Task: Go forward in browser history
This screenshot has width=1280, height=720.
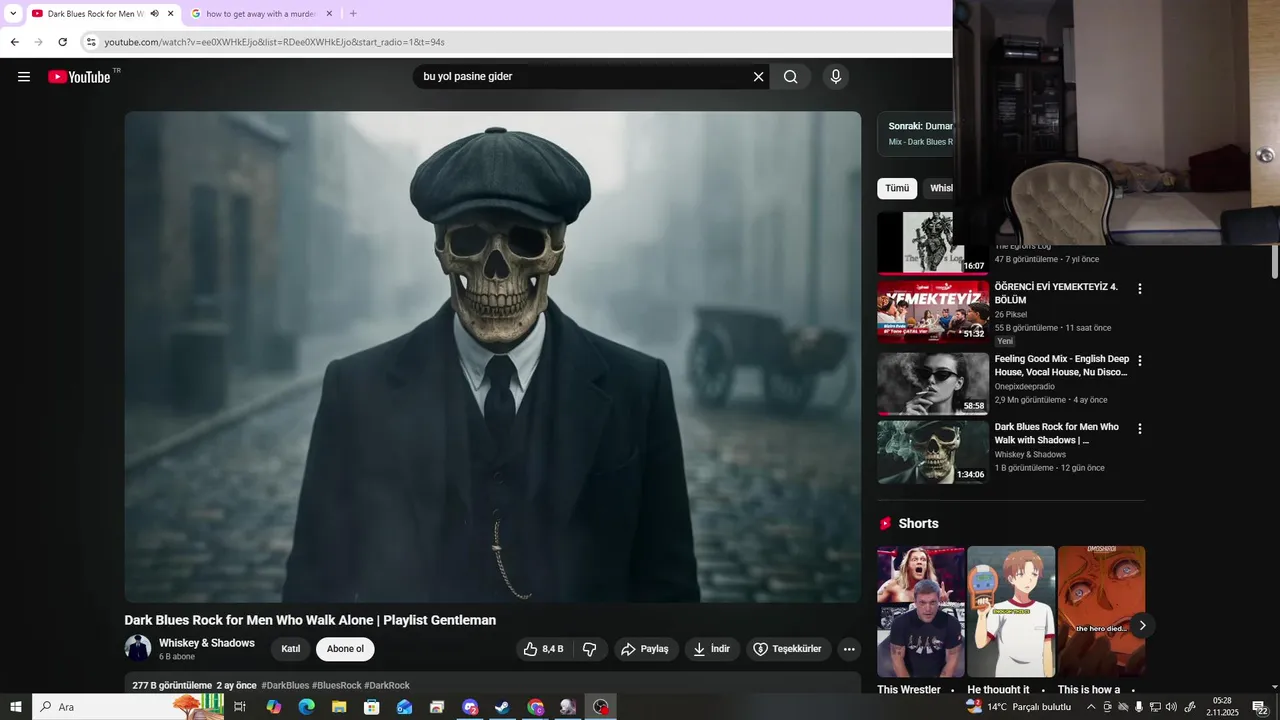Action: [x=39, y=42]
